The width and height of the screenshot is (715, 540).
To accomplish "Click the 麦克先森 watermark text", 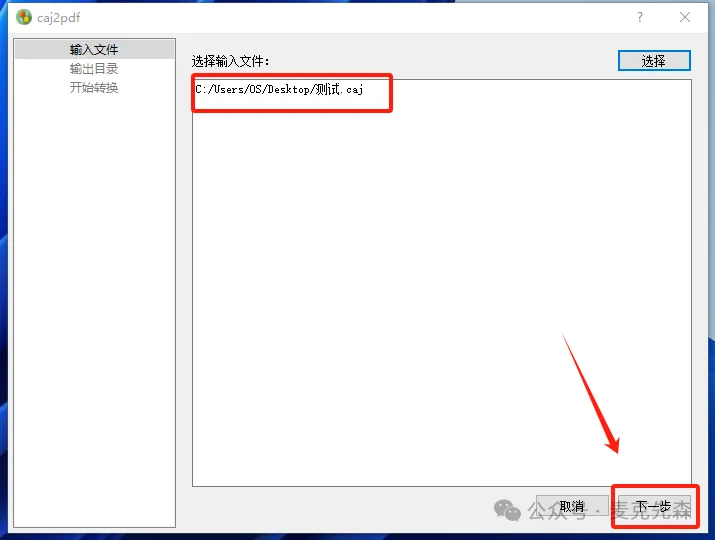I will [651, 510].
